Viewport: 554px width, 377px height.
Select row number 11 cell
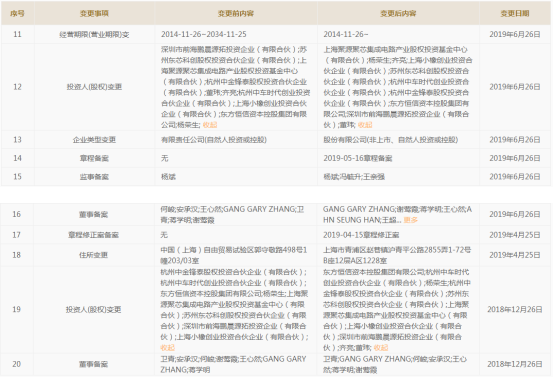(17, 34)
